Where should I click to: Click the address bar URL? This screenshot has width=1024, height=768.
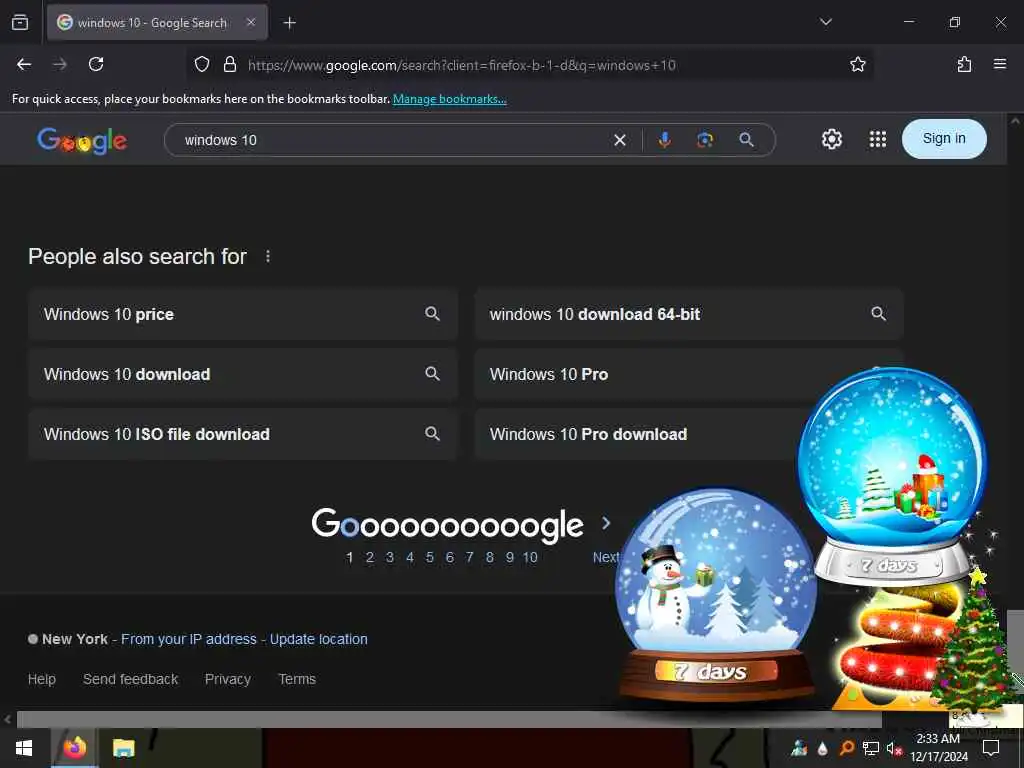(461, 65)
